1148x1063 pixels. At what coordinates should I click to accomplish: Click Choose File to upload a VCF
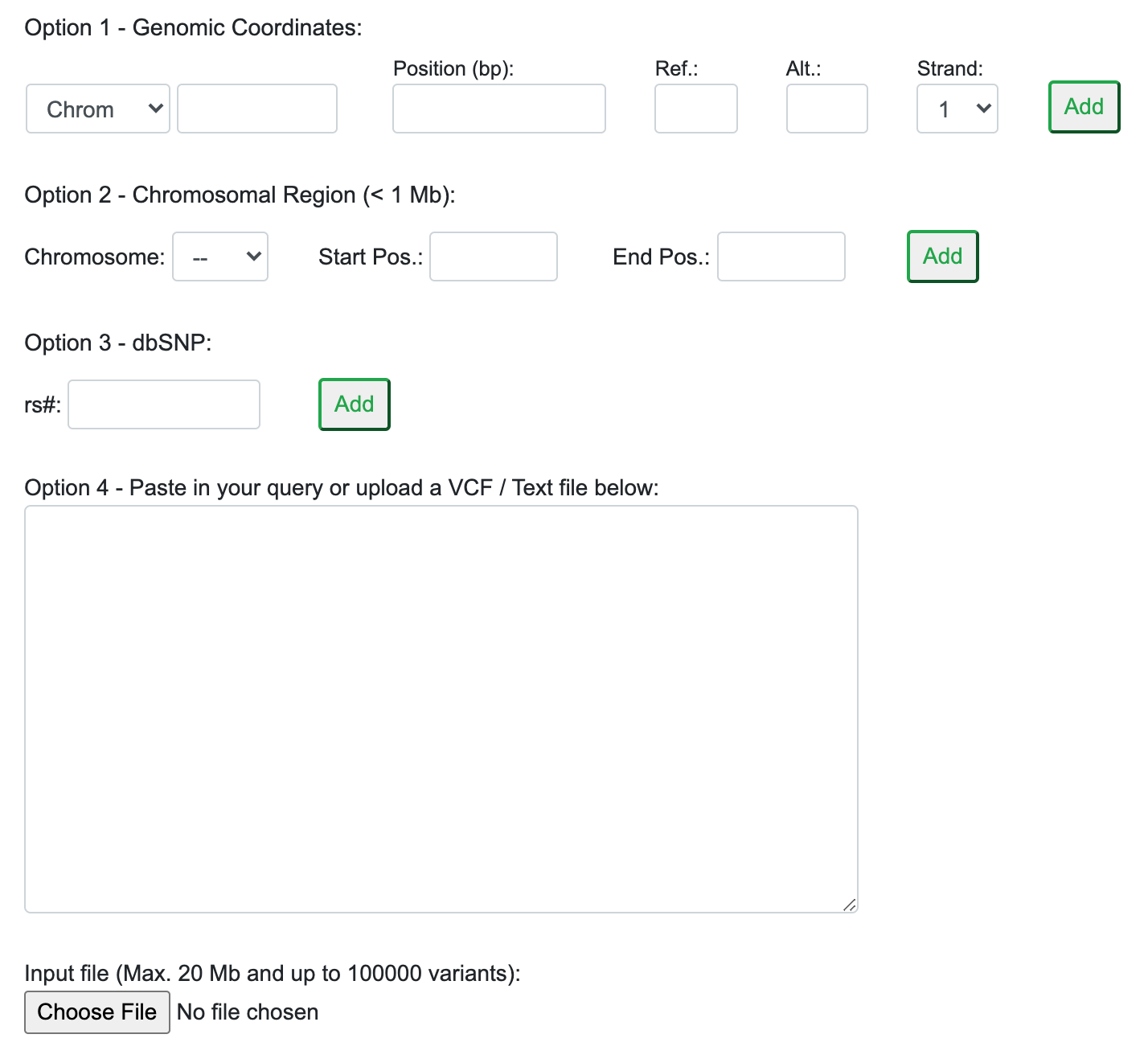click(x=96, y=1012)
